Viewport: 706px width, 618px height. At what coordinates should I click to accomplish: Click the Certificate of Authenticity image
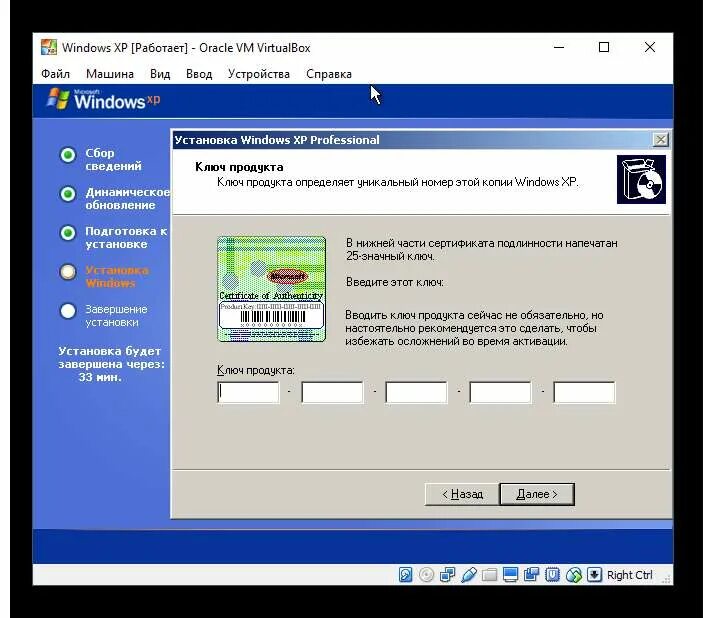click(x=272, y=289)
